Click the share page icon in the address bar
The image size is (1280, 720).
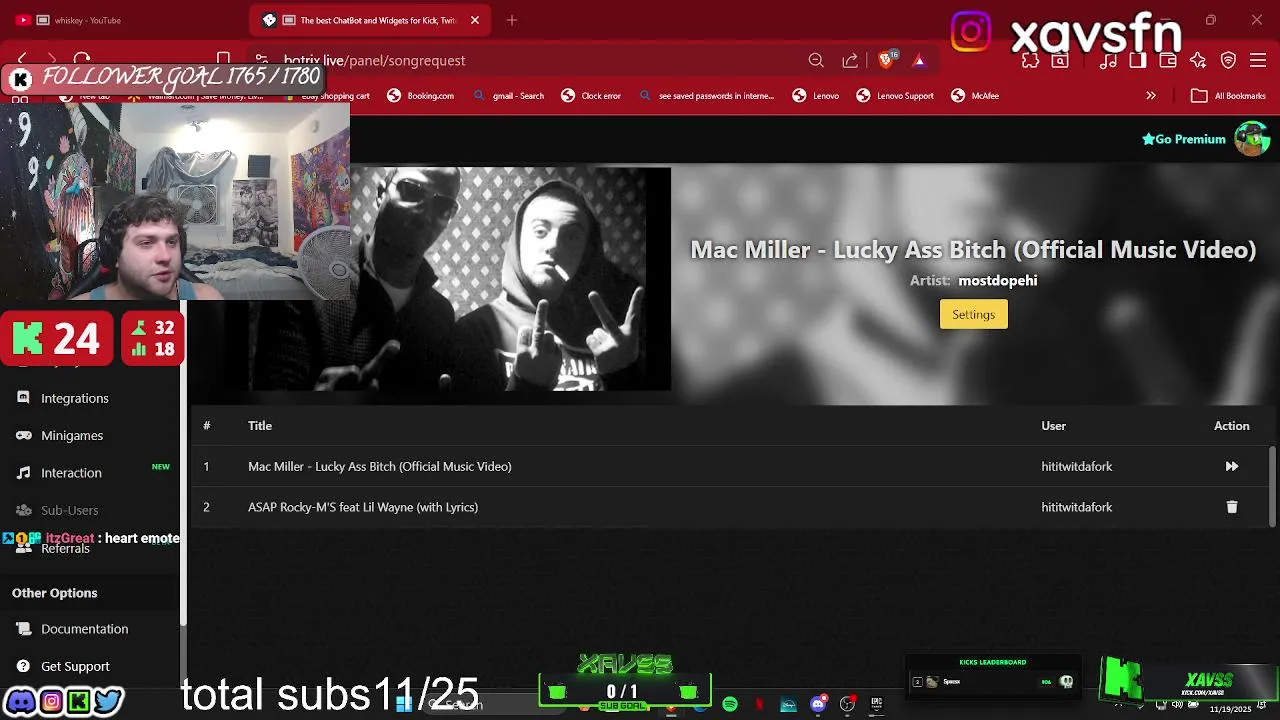pyautogui.click(x=850, y=60)
